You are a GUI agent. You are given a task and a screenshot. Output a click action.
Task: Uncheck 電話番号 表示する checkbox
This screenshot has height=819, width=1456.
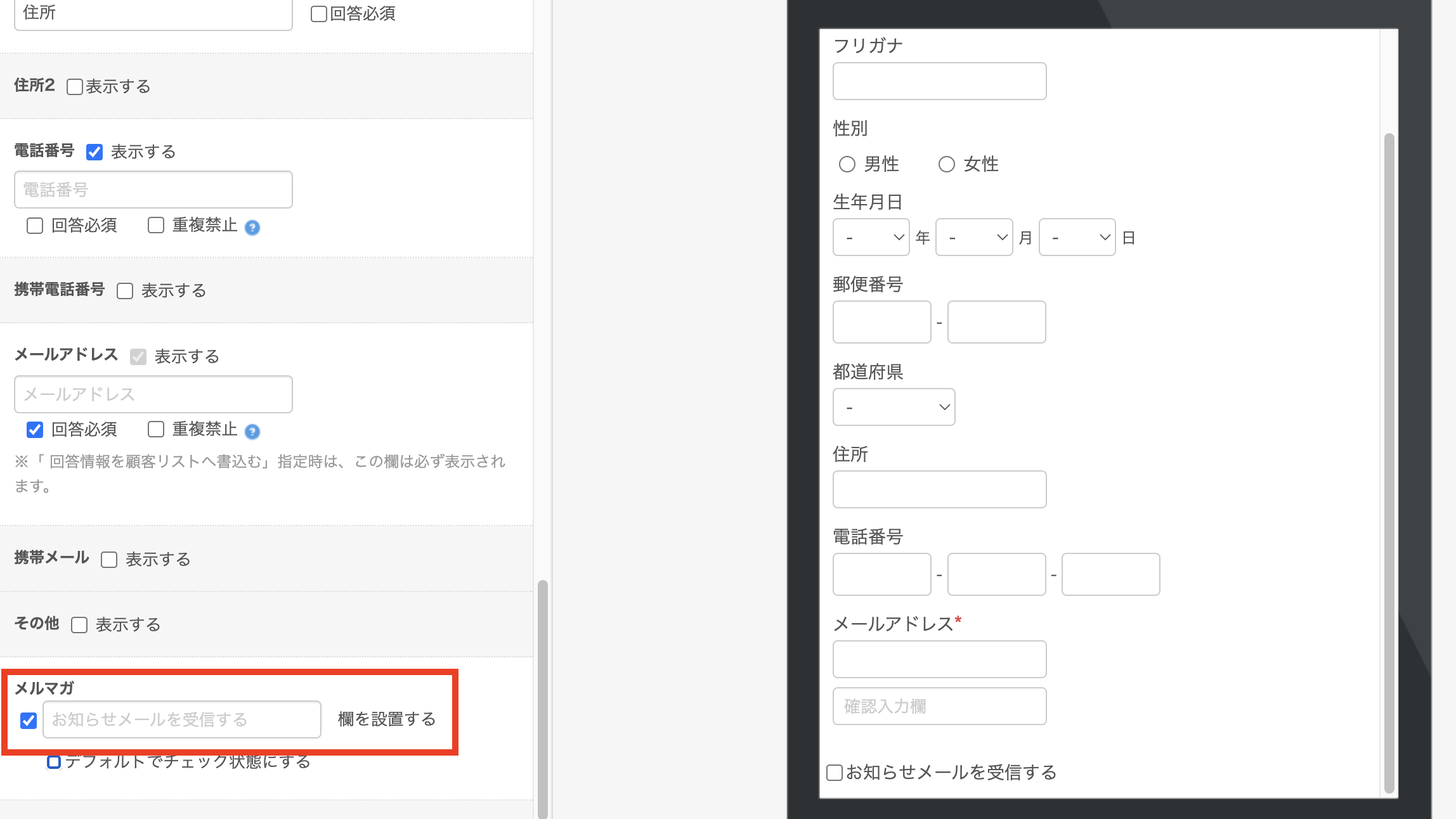click(94, 152)
